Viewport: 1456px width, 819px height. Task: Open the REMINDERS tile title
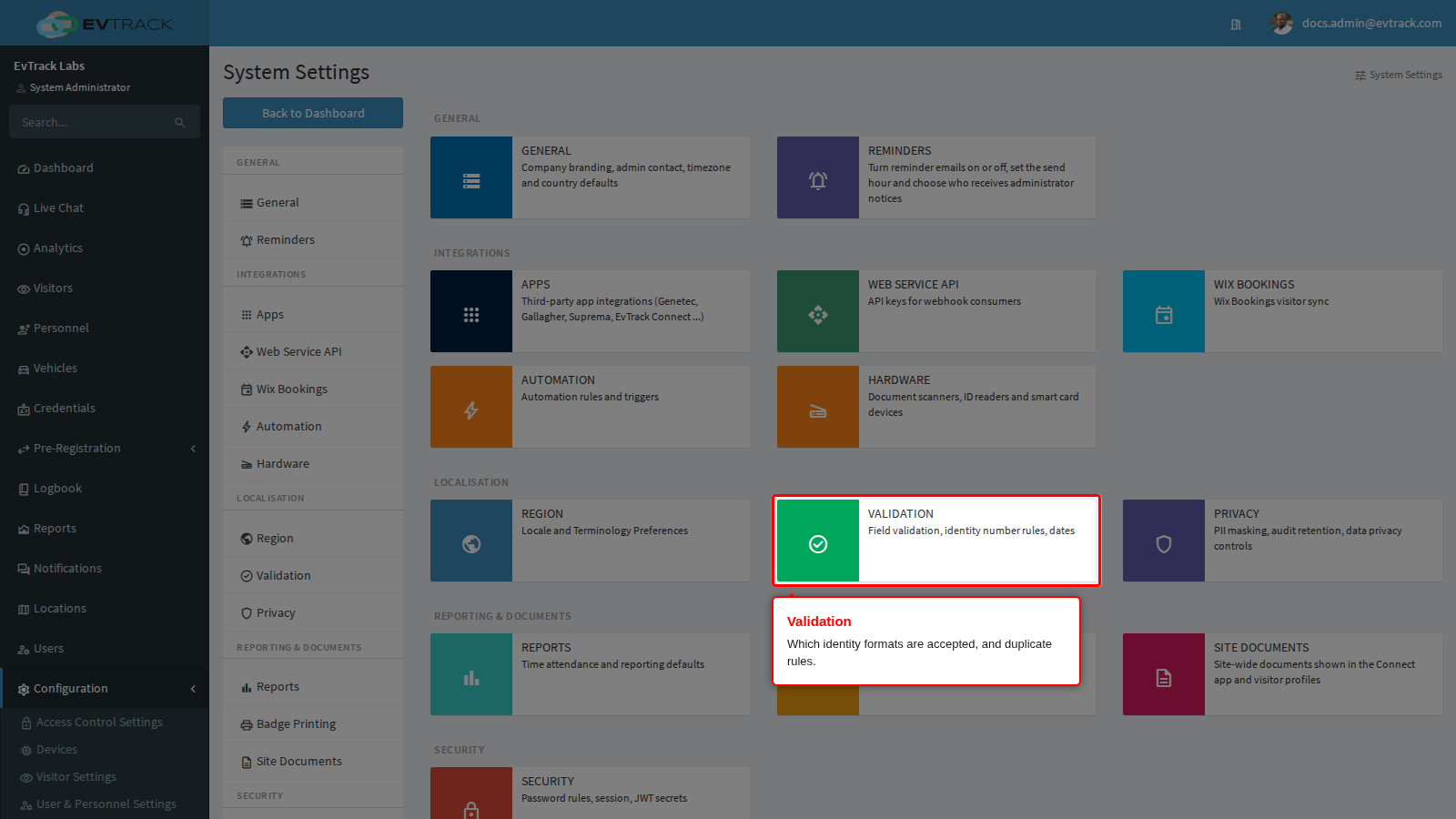(900, 151)
